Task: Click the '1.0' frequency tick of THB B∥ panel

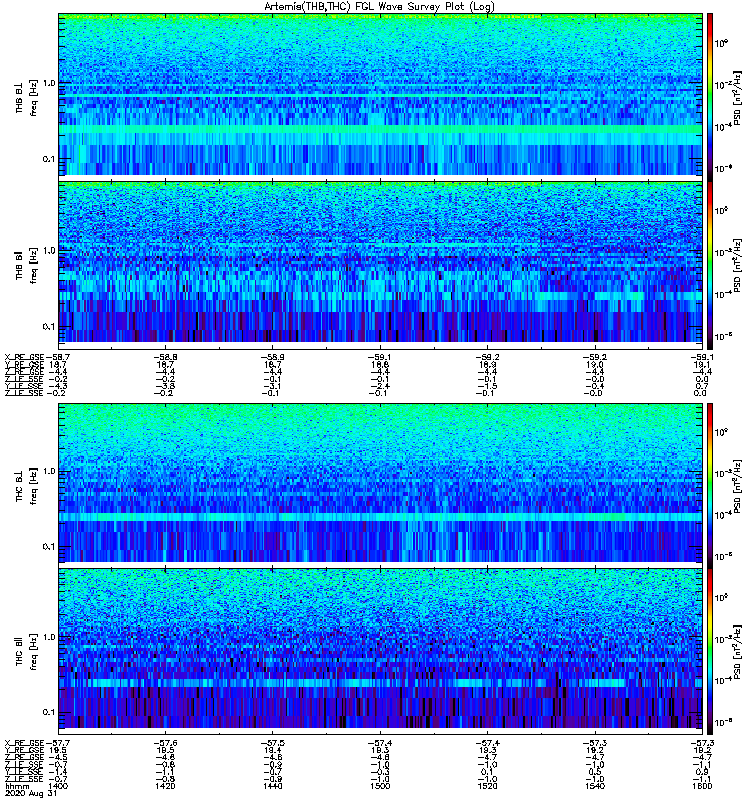Action: (49, 251)
